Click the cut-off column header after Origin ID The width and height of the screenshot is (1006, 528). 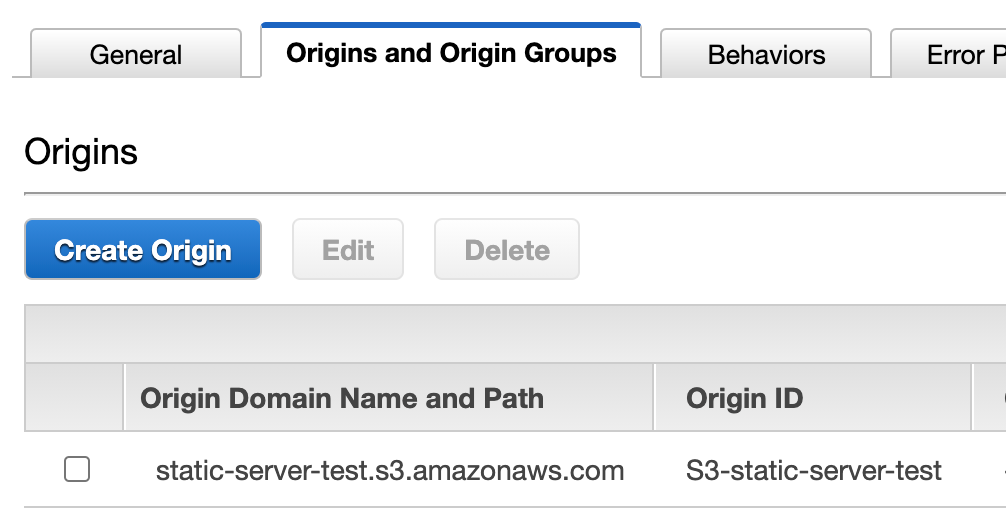point(990,397)
